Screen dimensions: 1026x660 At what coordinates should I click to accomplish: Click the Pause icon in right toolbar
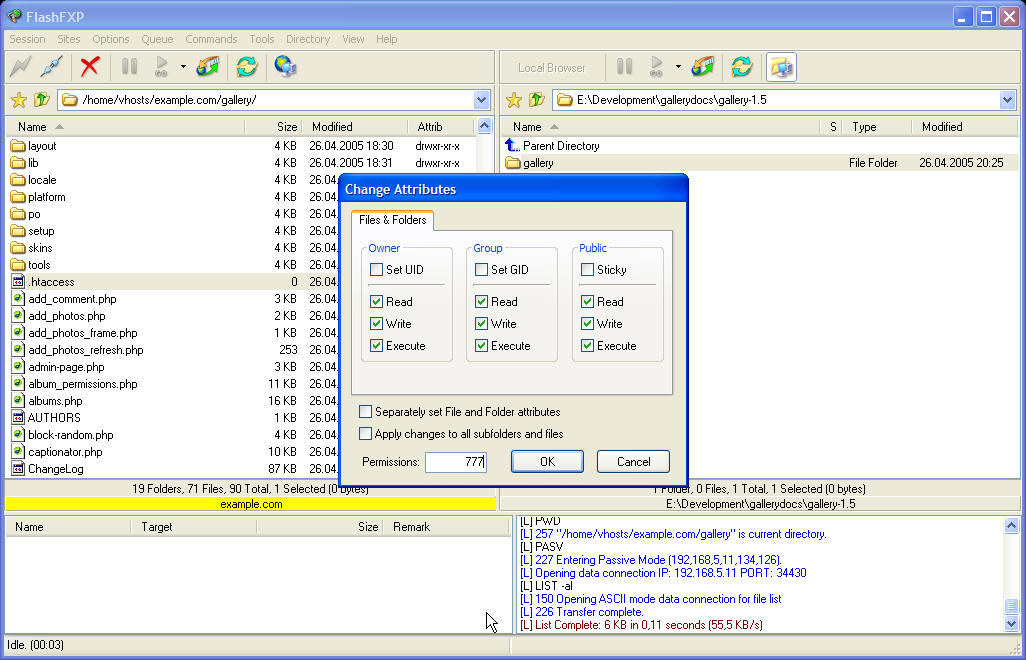[x=625, y=66]
